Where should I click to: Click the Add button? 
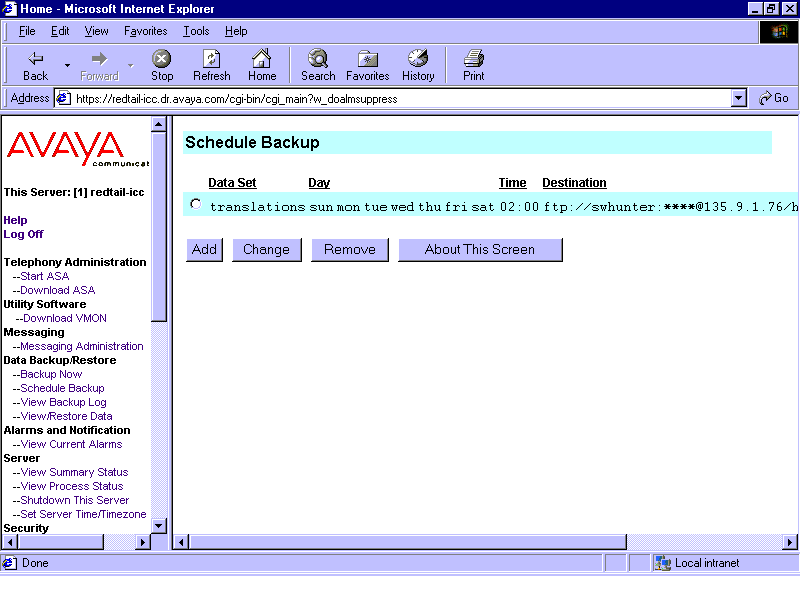(204, 249)
